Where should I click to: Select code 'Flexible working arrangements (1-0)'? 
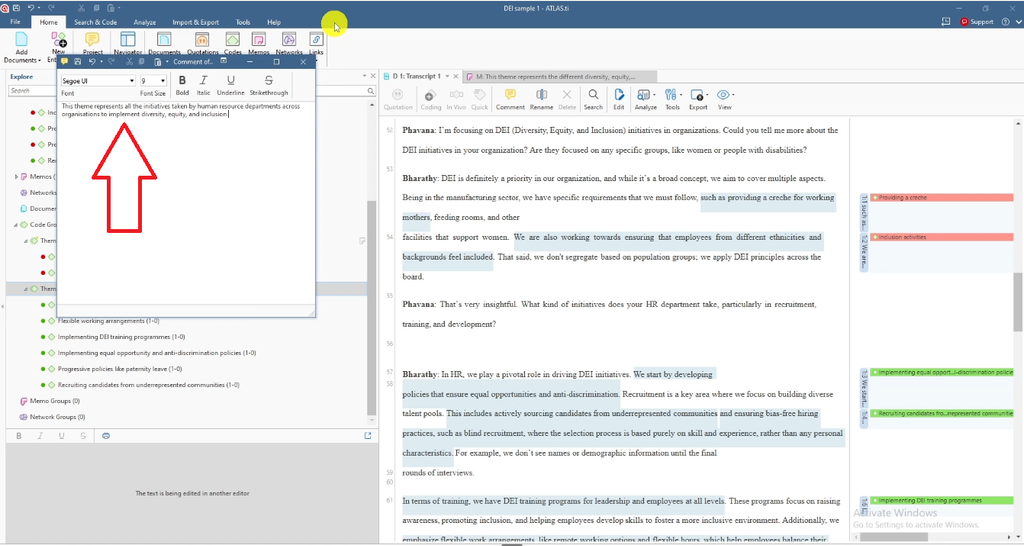pos(108,321)
